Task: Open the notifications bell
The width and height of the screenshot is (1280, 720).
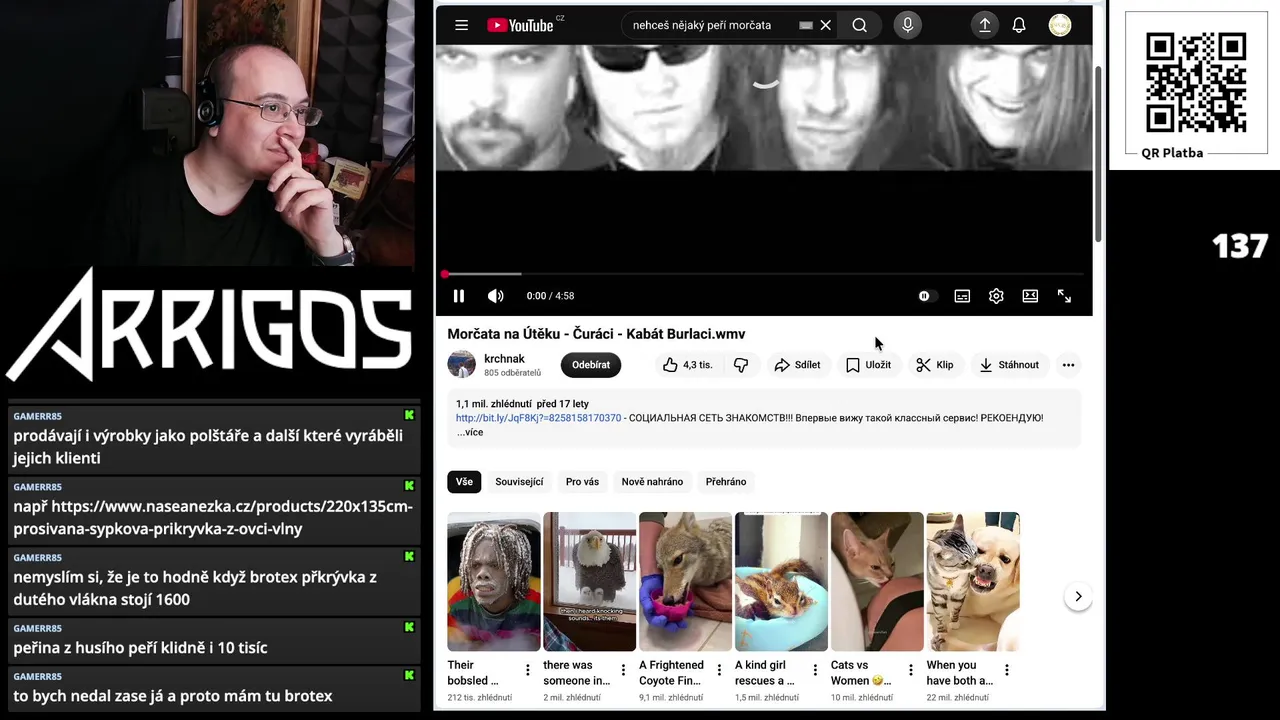Action: (x=1019, y=25)
